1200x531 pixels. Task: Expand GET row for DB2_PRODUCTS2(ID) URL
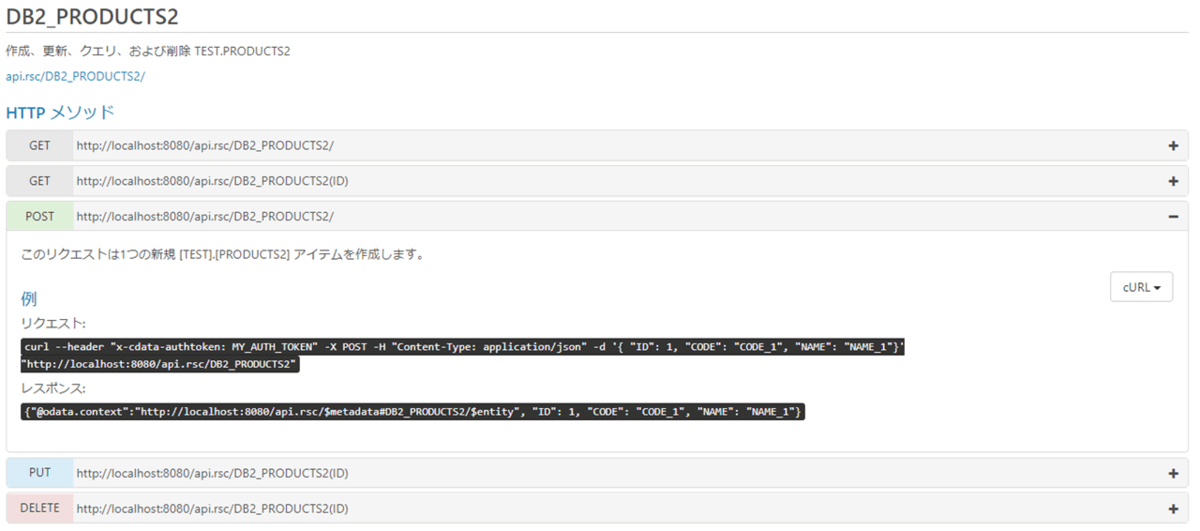(212, 181)
